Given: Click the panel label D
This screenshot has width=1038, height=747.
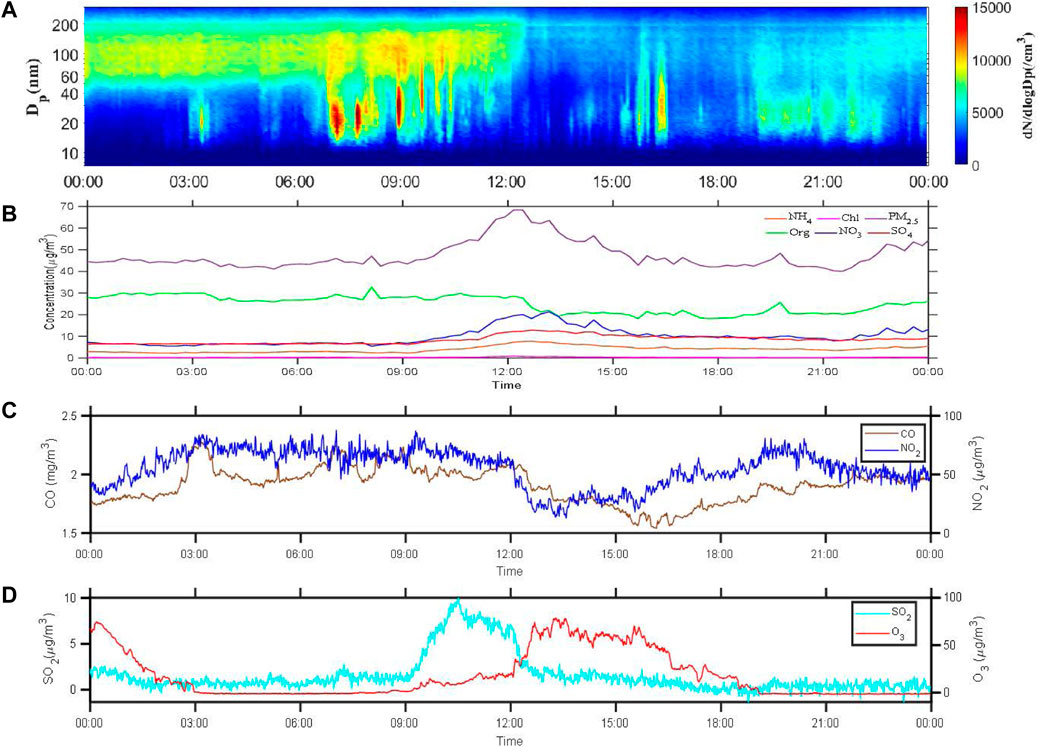Looking at the screenshot, I should point(9,594).
